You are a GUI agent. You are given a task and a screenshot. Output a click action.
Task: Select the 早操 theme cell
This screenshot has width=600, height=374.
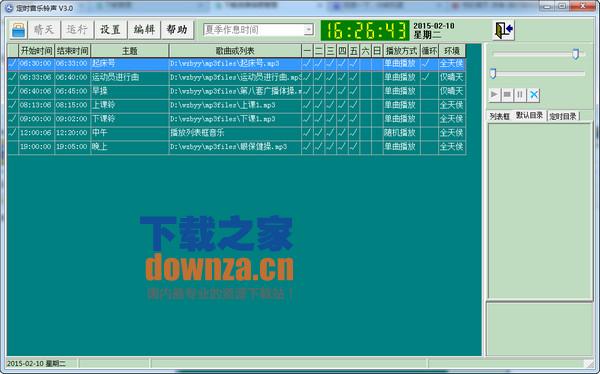129,91
